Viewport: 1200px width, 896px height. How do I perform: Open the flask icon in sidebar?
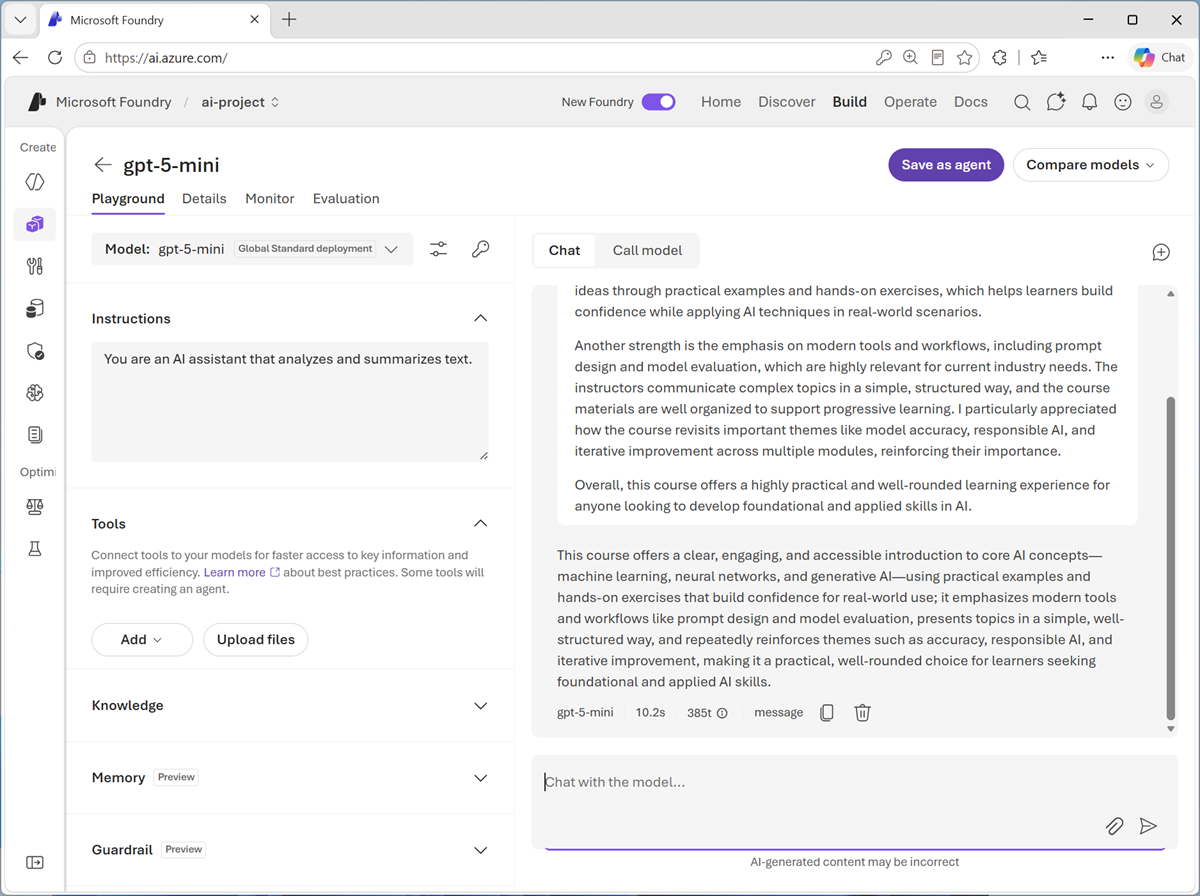point(35,549)
